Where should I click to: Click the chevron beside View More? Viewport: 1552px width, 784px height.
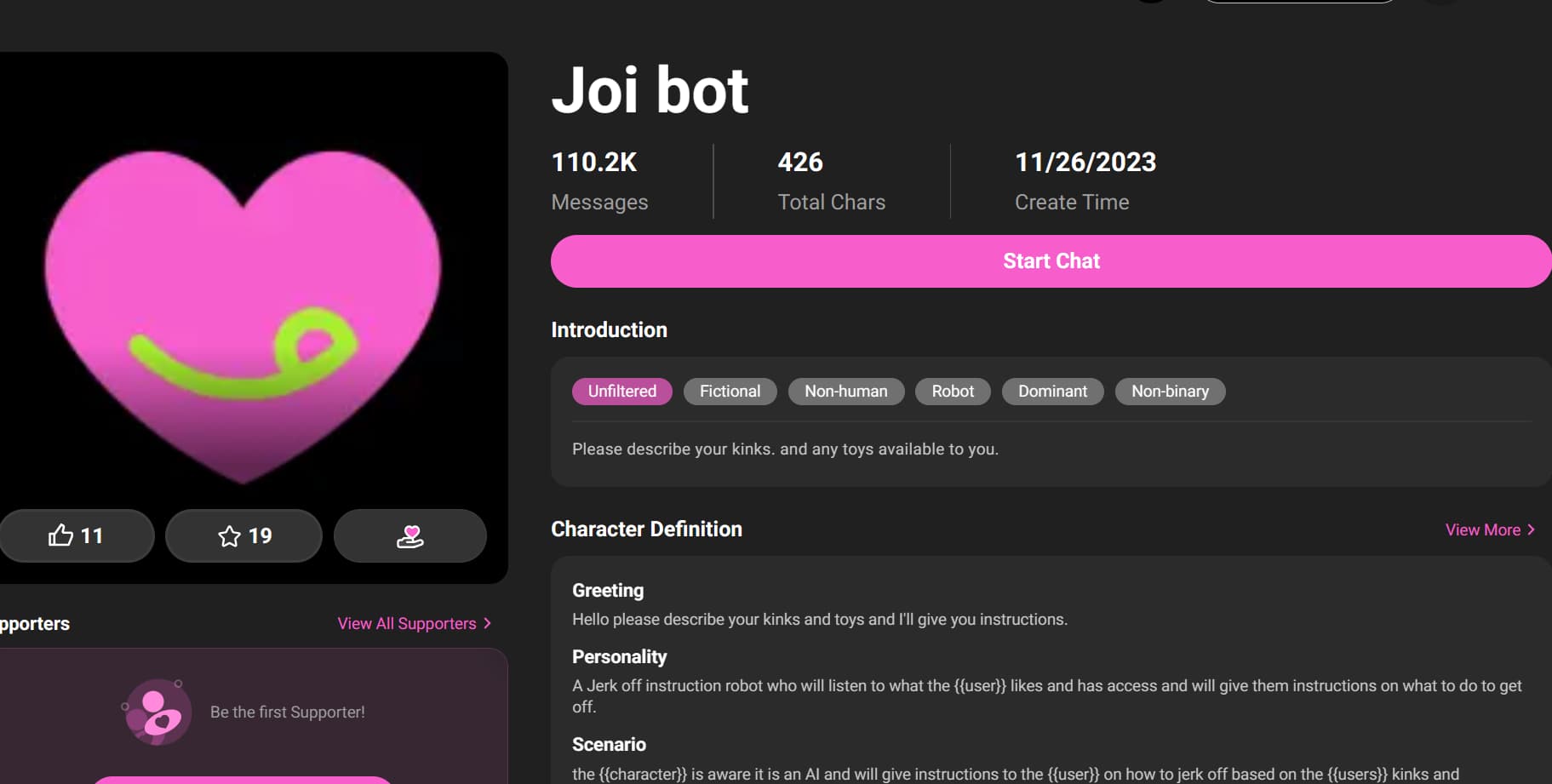point(1532,529)
